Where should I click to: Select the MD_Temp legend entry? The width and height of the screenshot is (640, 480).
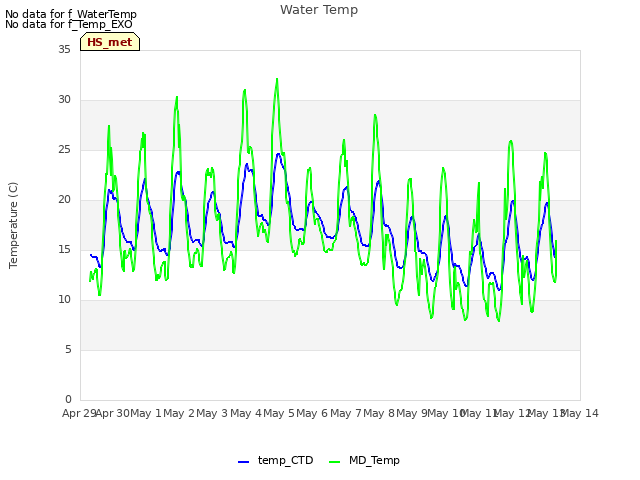pos(364,460)
